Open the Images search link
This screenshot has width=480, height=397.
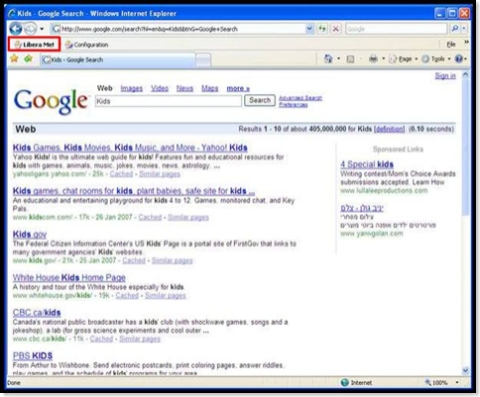(x=131, y=88)
